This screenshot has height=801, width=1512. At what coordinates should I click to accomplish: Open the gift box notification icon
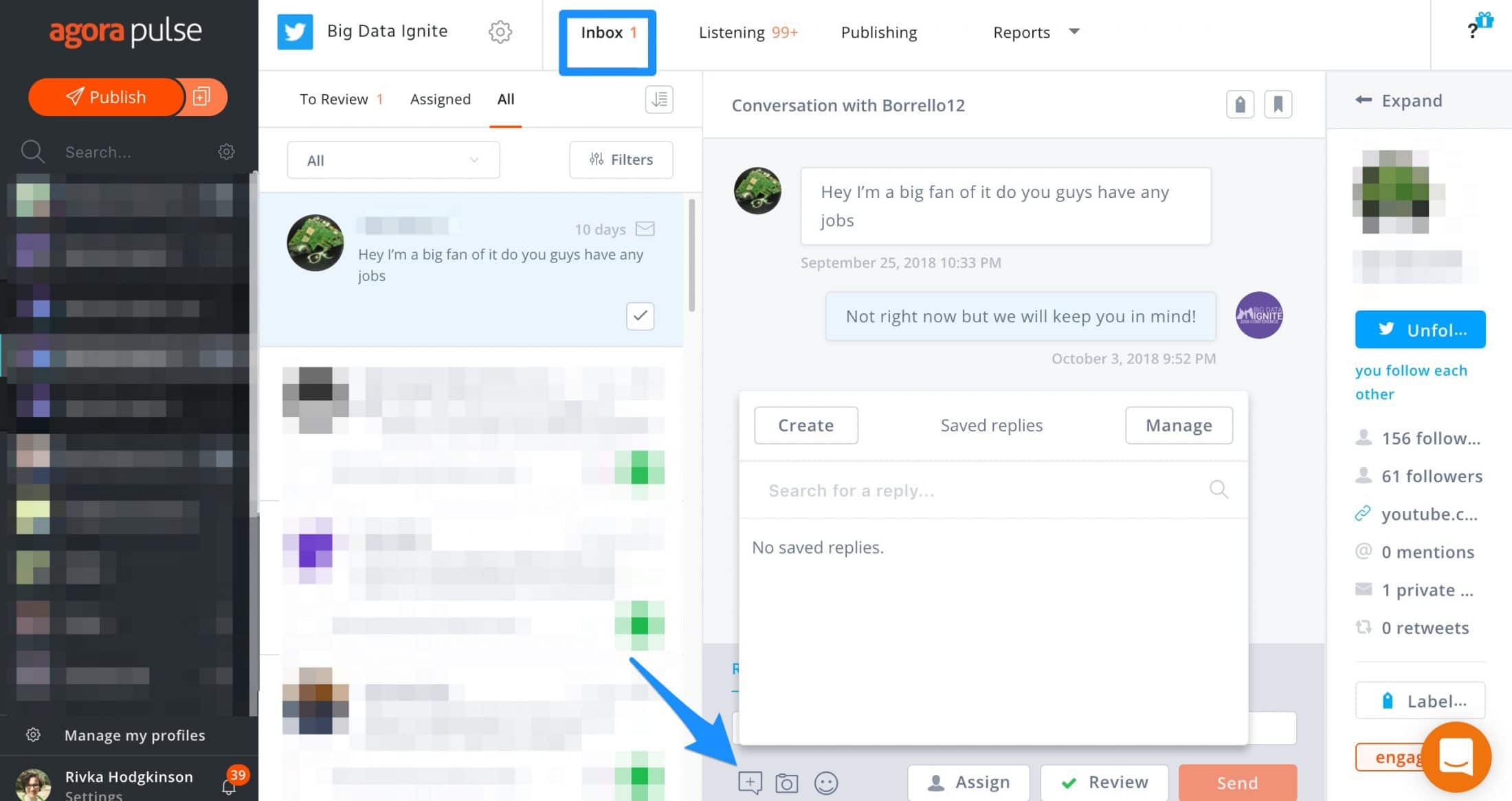pos(1486,20)
